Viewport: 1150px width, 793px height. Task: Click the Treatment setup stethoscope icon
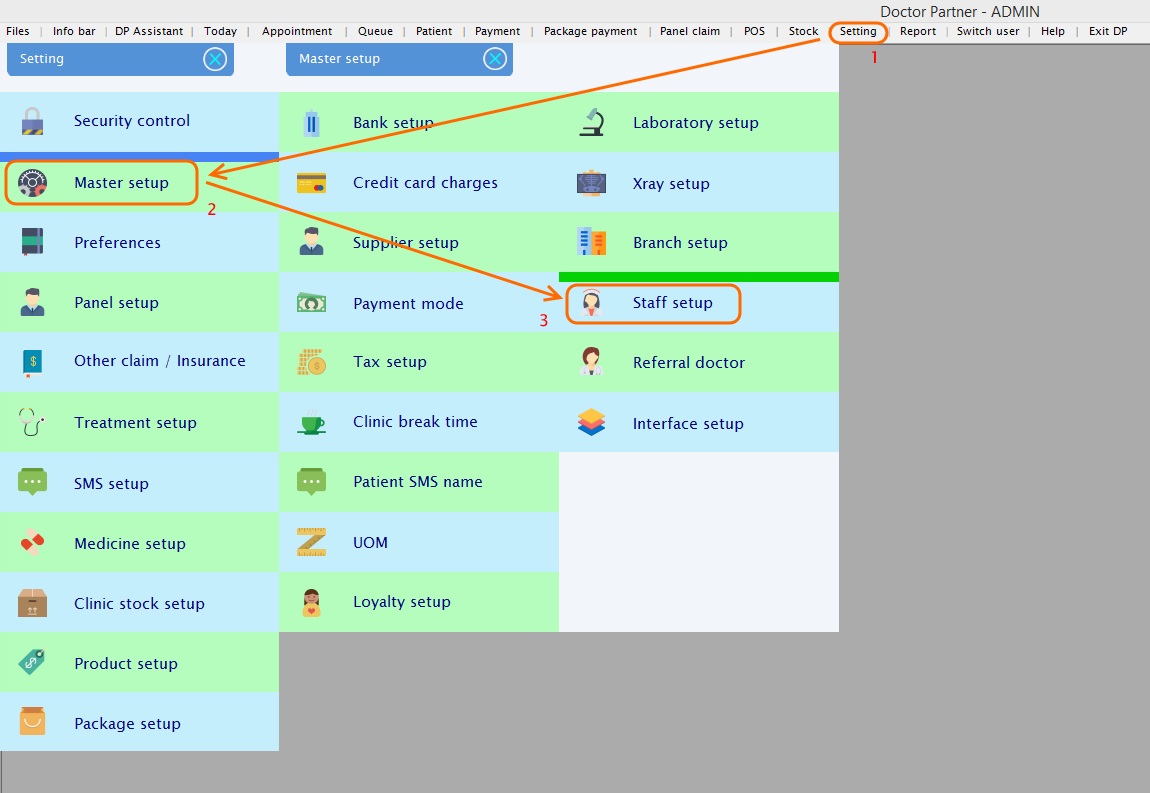32,423
